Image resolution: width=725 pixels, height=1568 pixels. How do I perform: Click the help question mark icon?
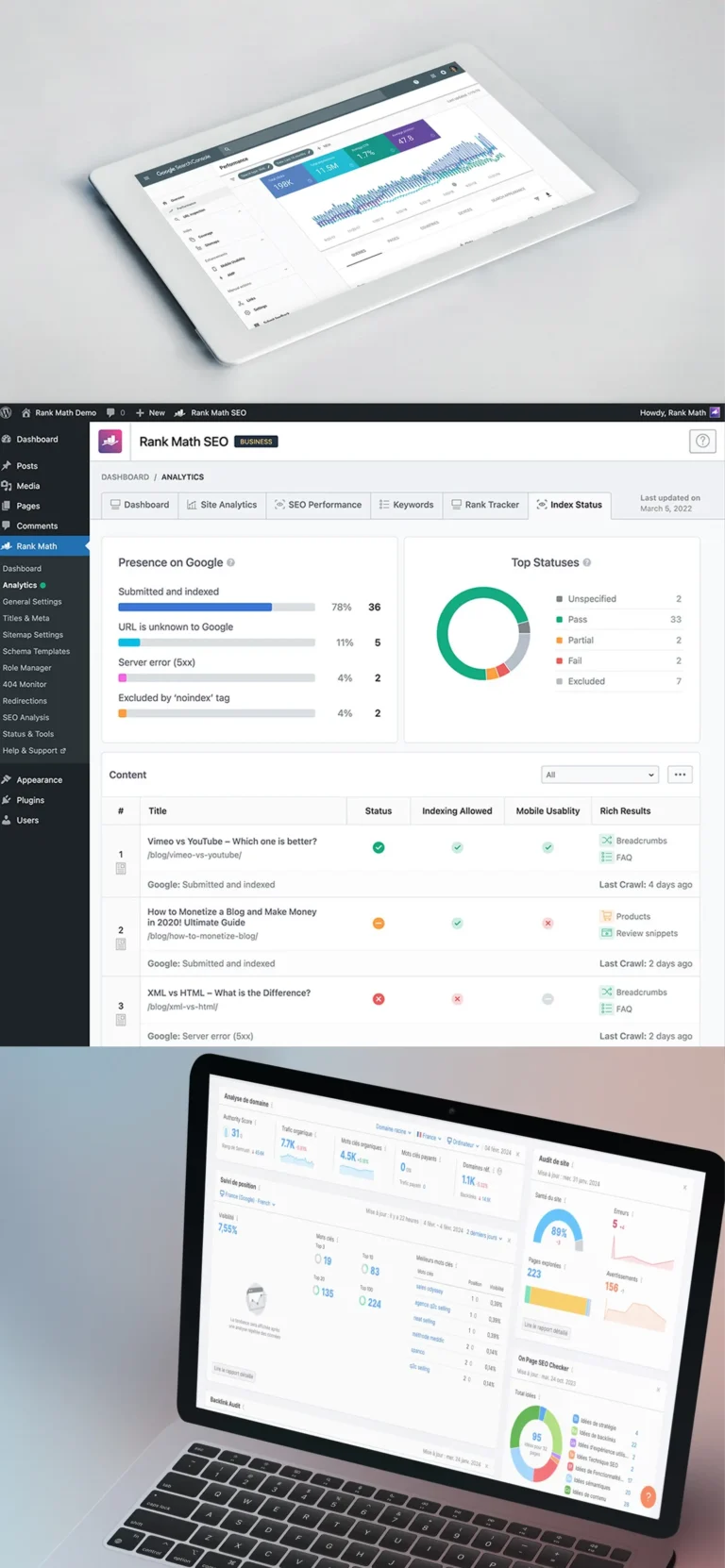[702, 442]
